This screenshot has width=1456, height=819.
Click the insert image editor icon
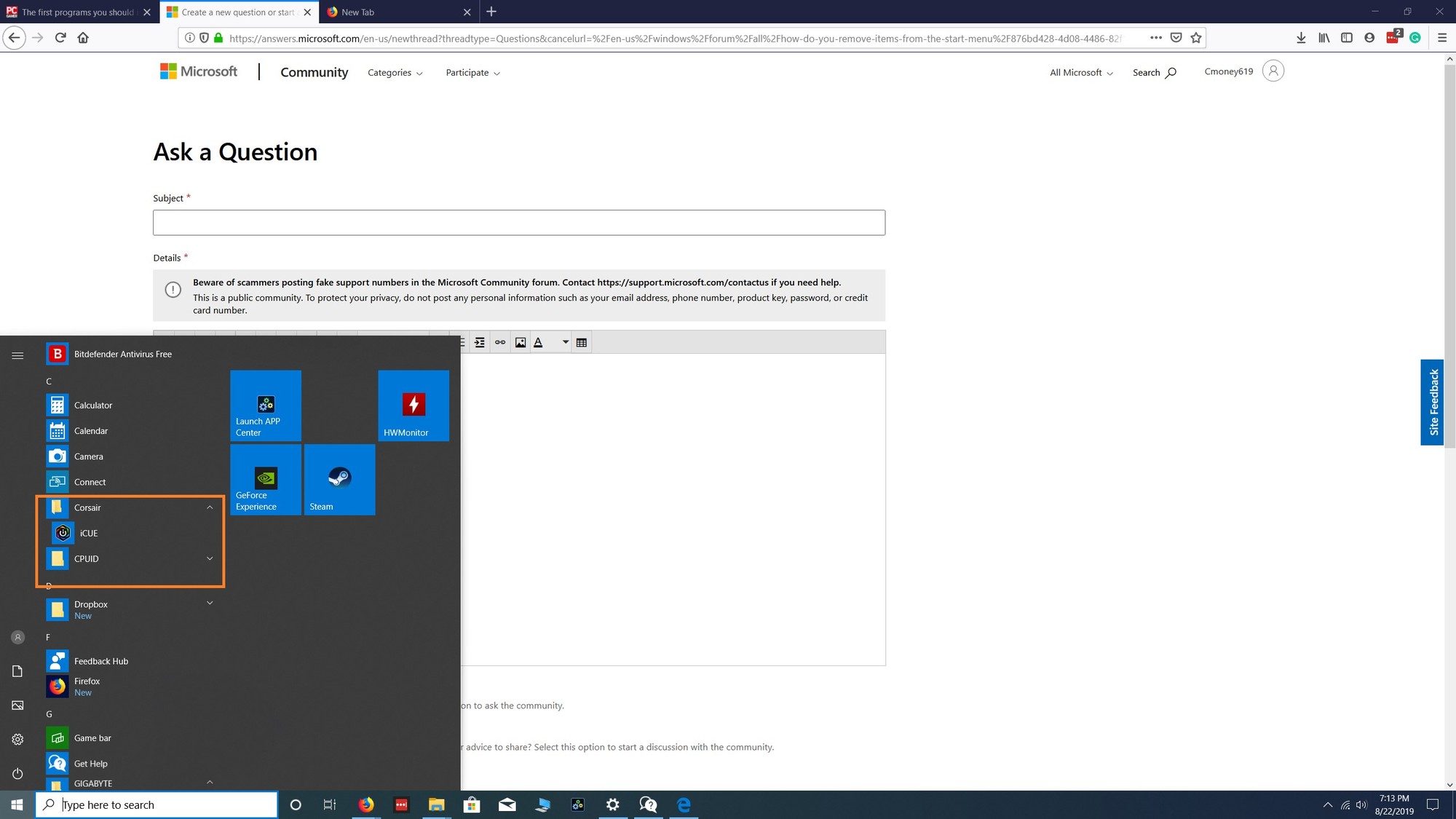click(521, 342)
